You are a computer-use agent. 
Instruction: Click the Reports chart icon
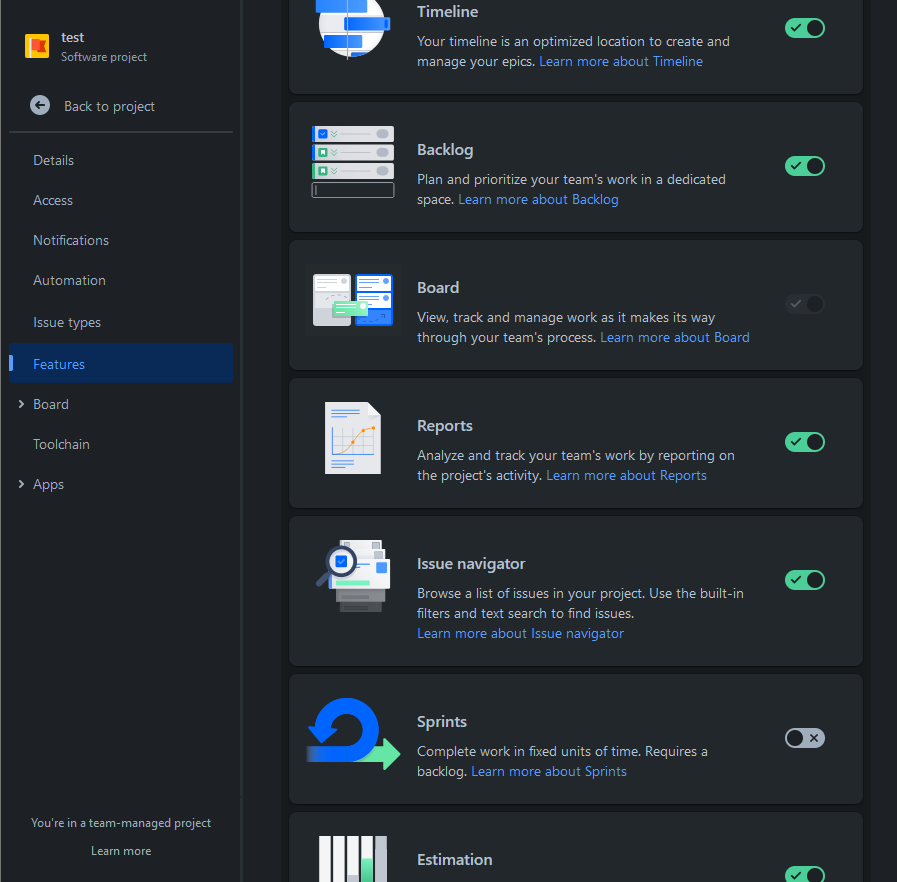click(x=352, y=438)
